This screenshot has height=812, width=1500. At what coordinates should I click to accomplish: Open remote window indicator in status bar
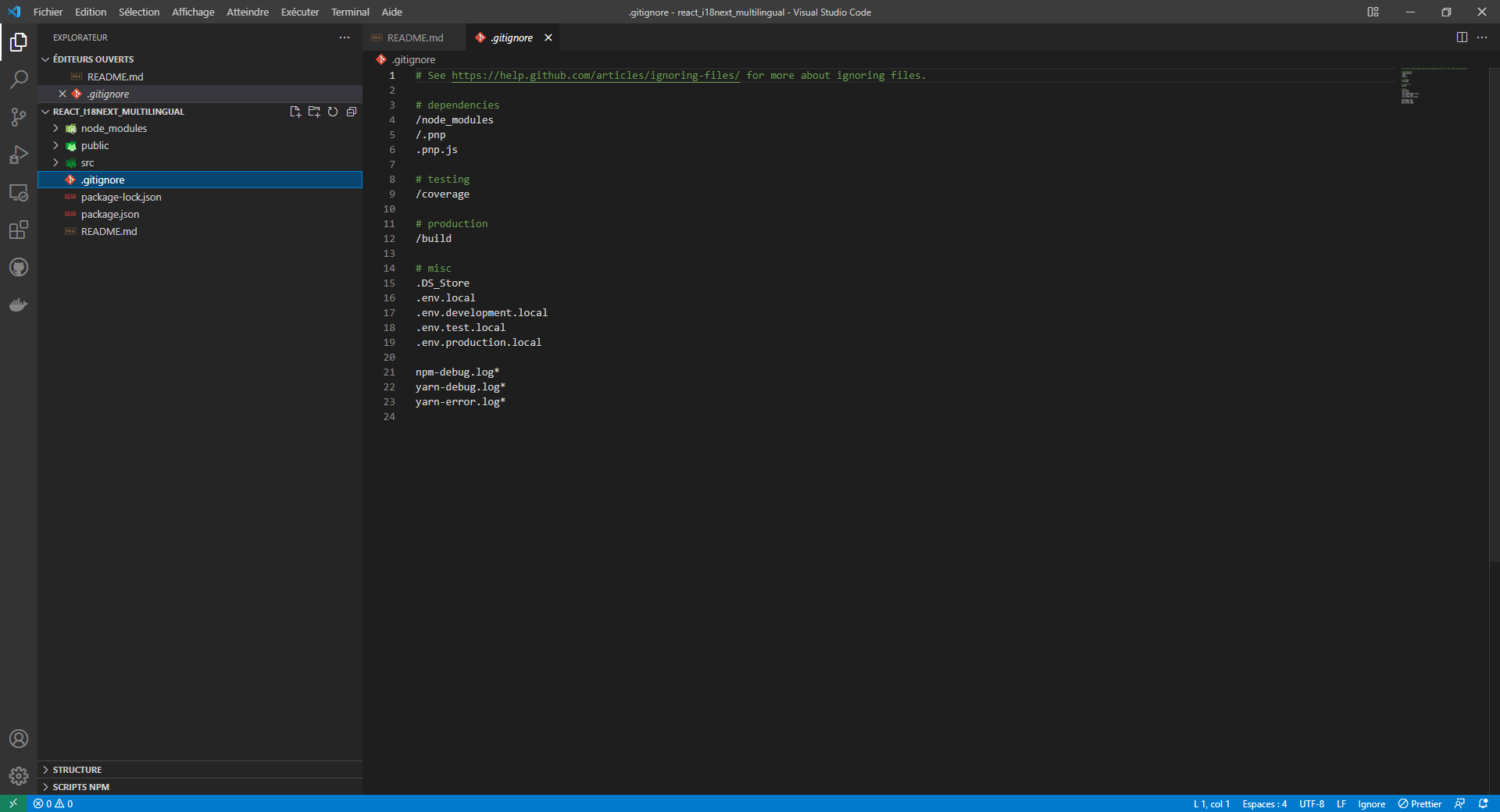pos(13,803)
